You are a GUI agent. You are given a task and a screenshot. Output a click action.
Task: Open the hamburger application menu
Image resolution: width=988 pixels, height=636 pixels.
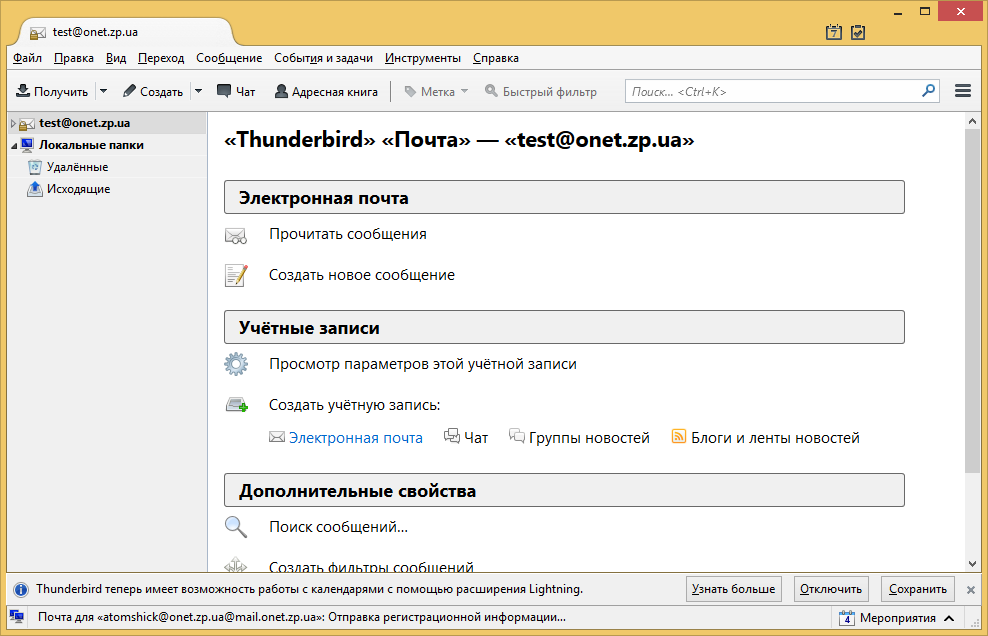(x=963, y=91)
